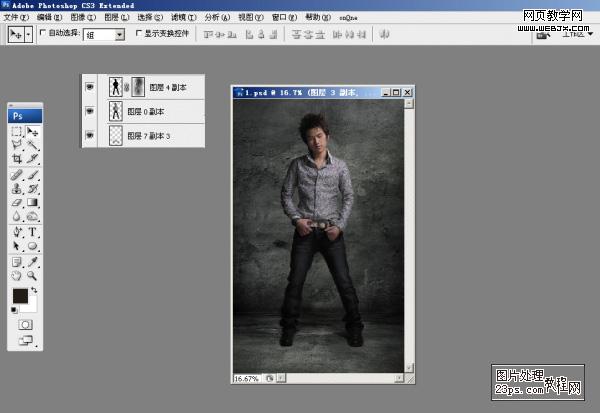Open the 组 auto-select dropdown
Image resolution: width=600 pixels, height=413 pixels.
click(x=120, y=34)
